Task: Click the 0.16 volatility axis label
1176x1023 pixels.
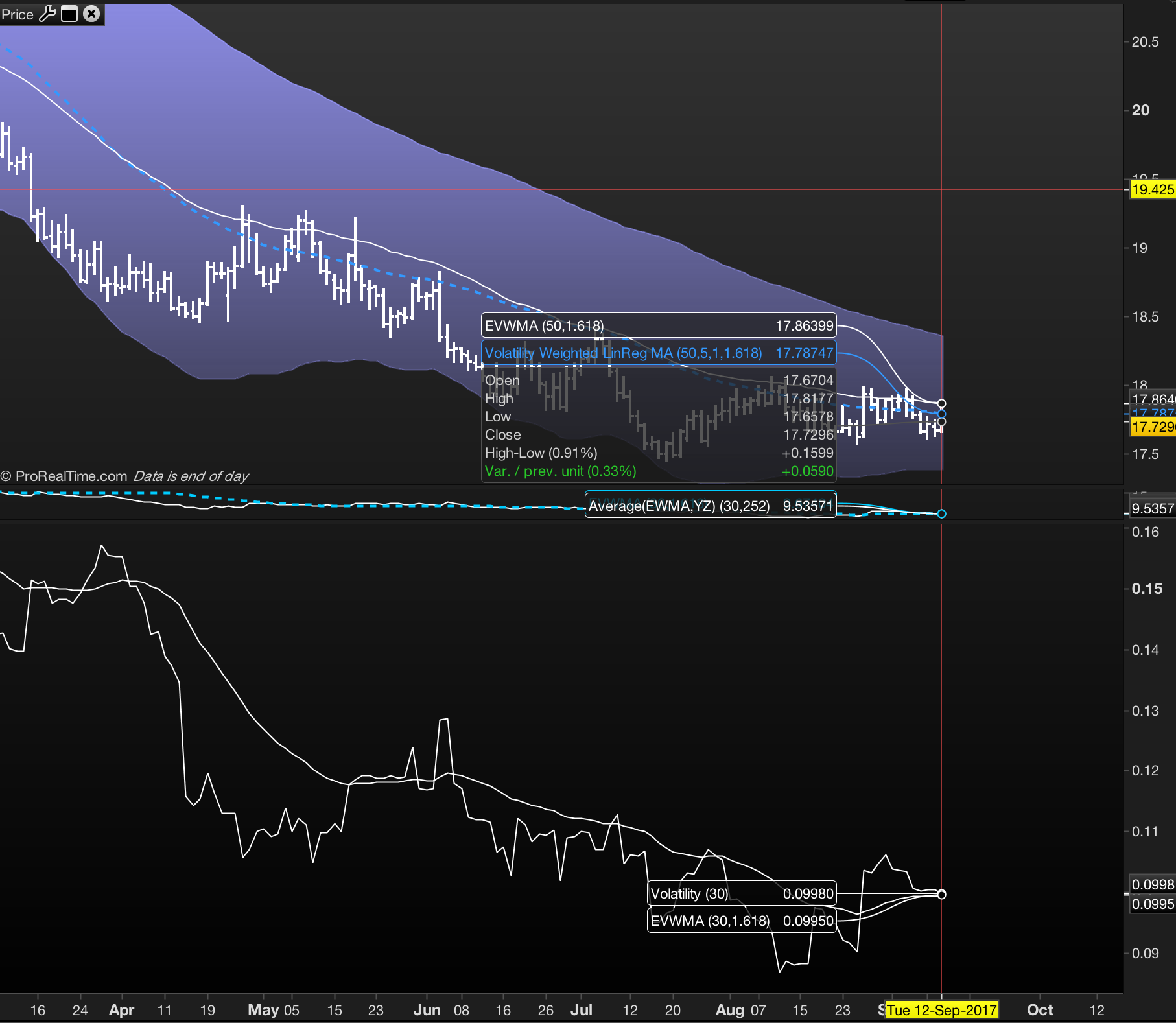Action: (1145, 532)
